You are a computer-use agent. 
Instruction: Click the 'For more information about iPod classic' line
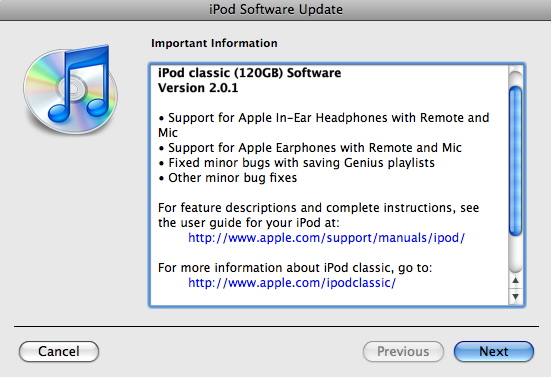(x=295, y=268)
